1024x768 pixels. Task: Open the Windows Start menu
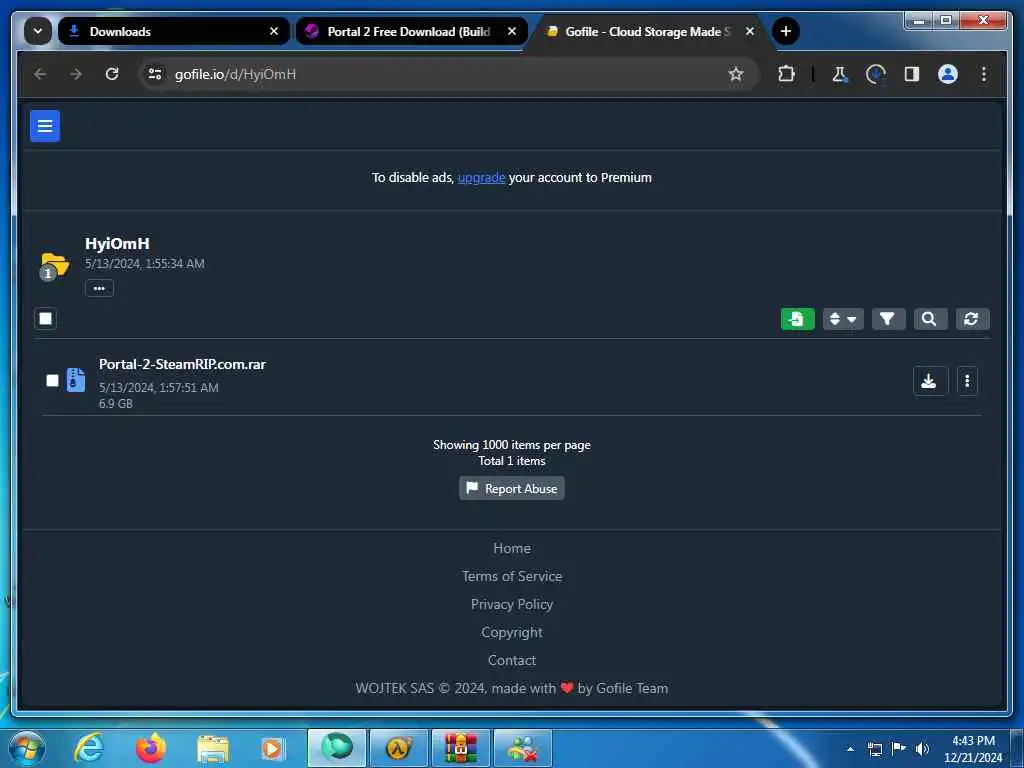(x=27, y=748)
